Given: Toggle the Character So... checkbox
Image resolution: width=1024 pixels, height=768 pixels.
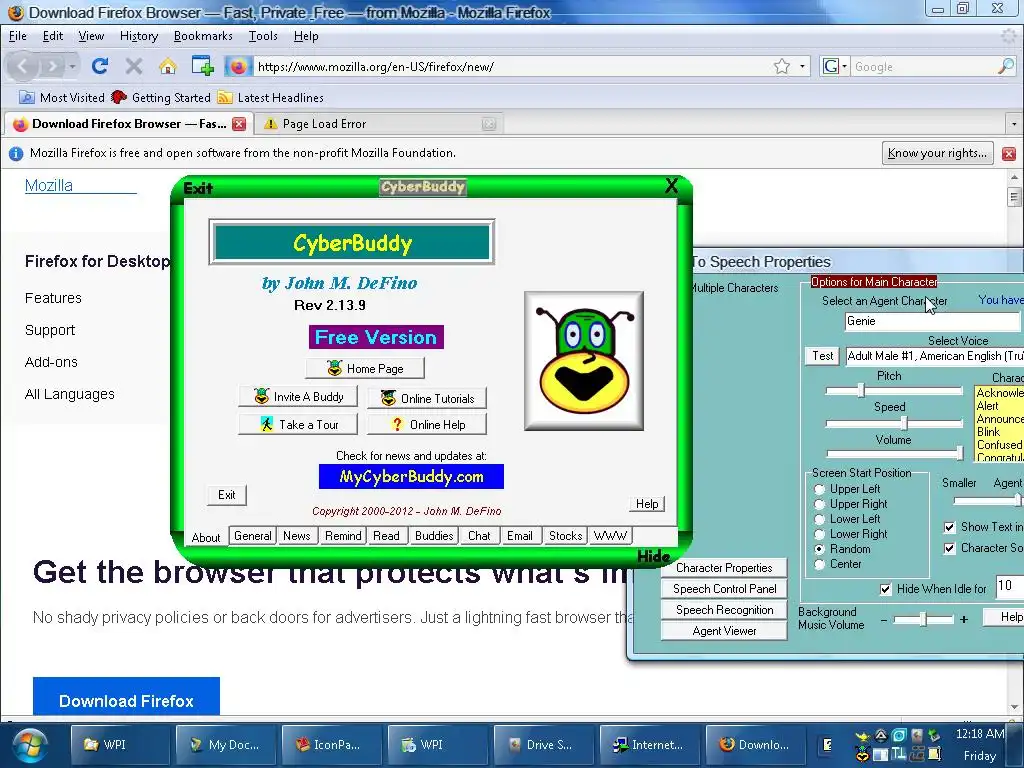Looking at the screenshot, I should (x=950, y=549).
